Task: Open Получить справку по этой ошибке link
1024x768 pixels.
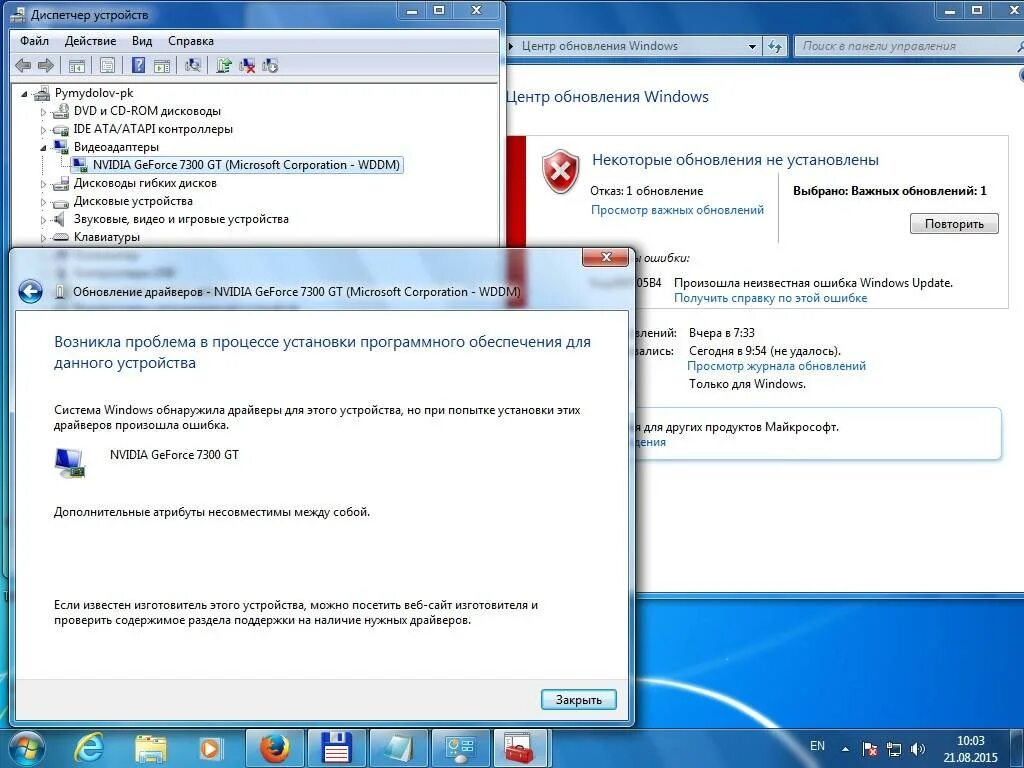Action: pyautogui.click(x=771, y=298)
